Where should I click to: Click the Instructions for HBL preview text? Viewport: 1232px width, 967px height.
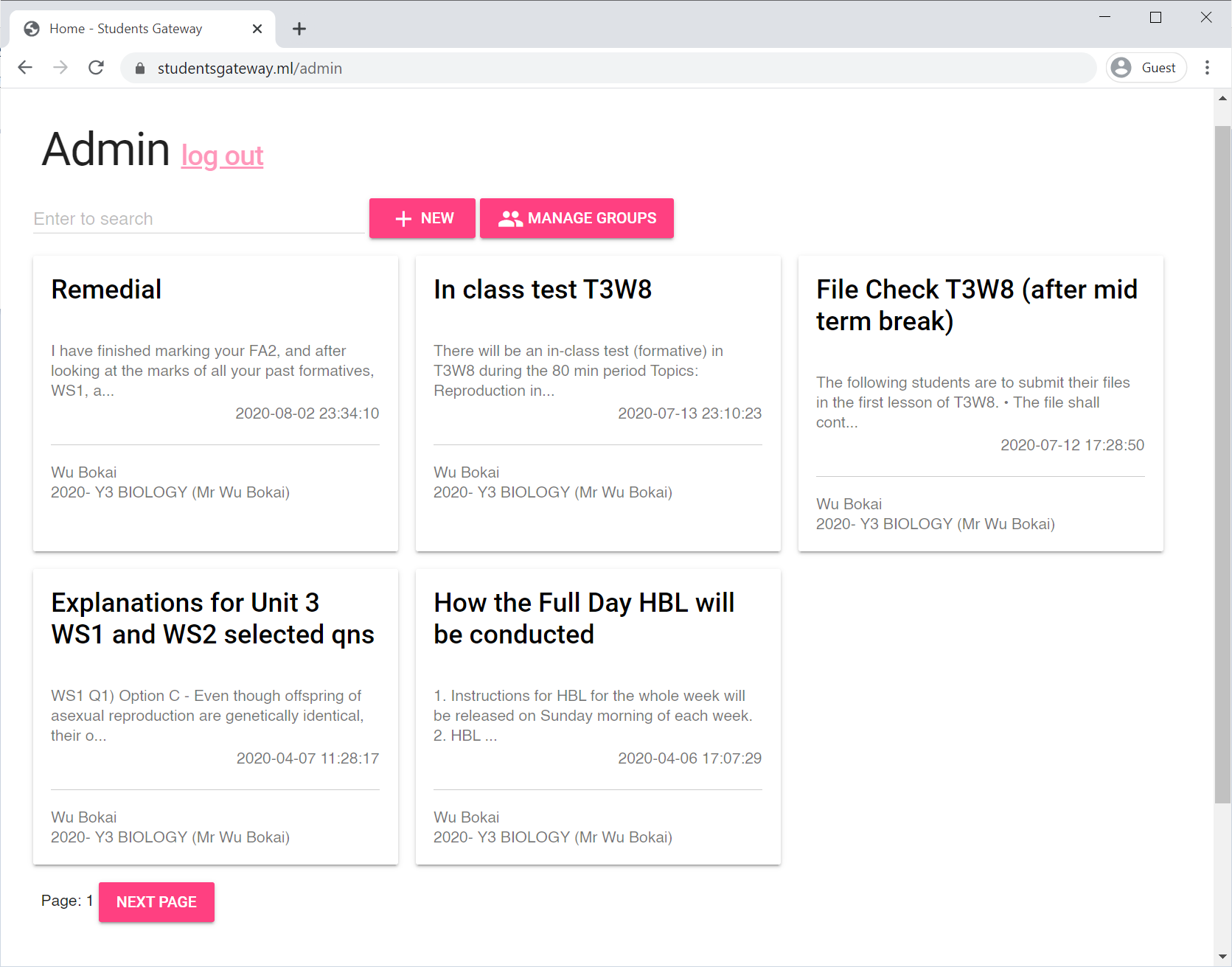594,716
